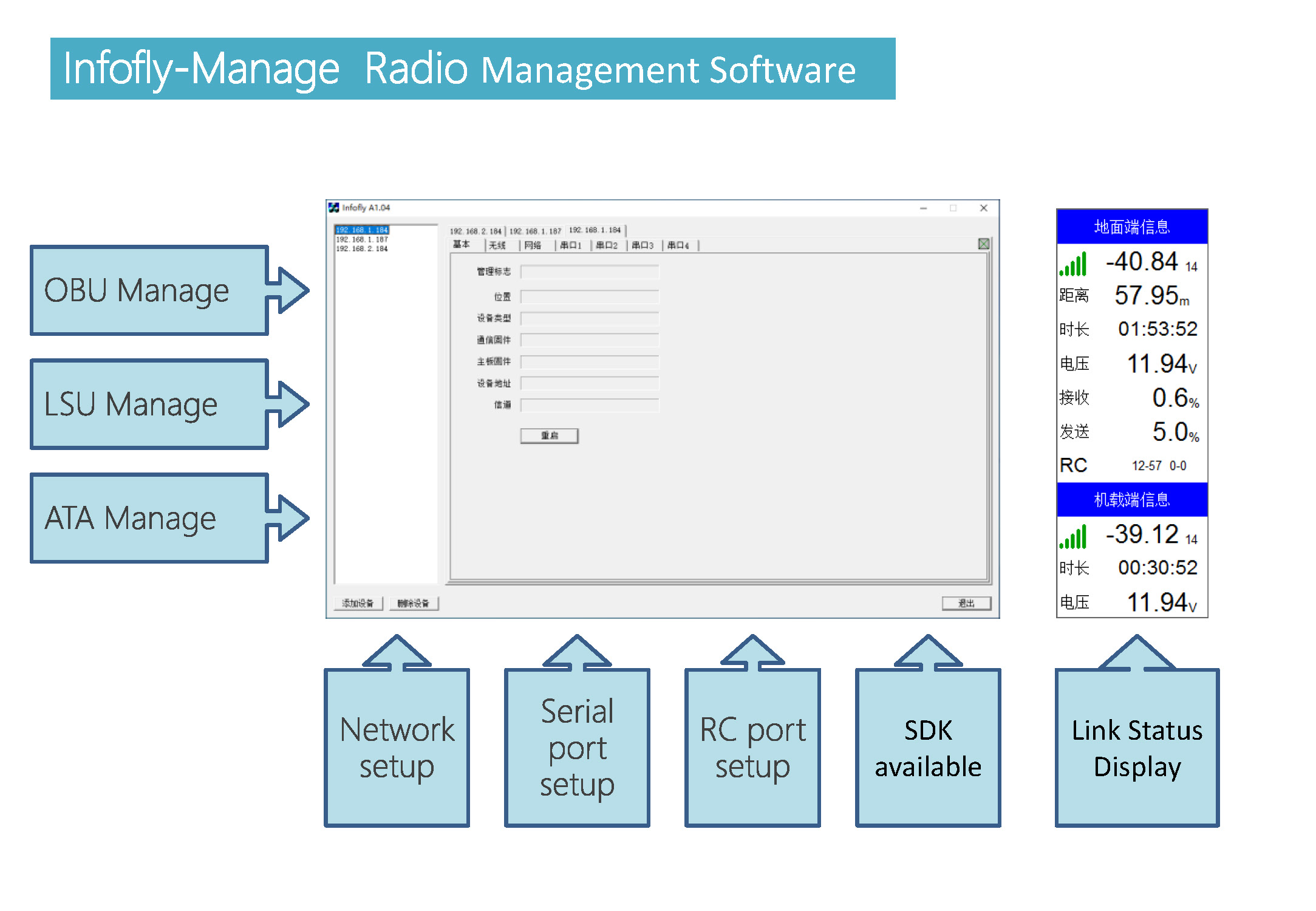
Task: Click the 地面端信息 header in status panel
Action: [x=1132, y=227]
